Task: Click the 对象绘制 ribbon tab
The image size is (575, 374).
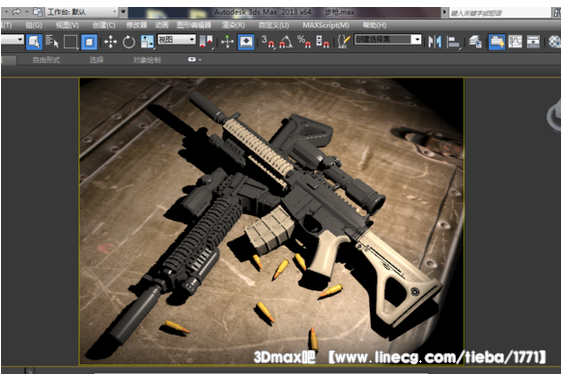Action: click(147, 60)
